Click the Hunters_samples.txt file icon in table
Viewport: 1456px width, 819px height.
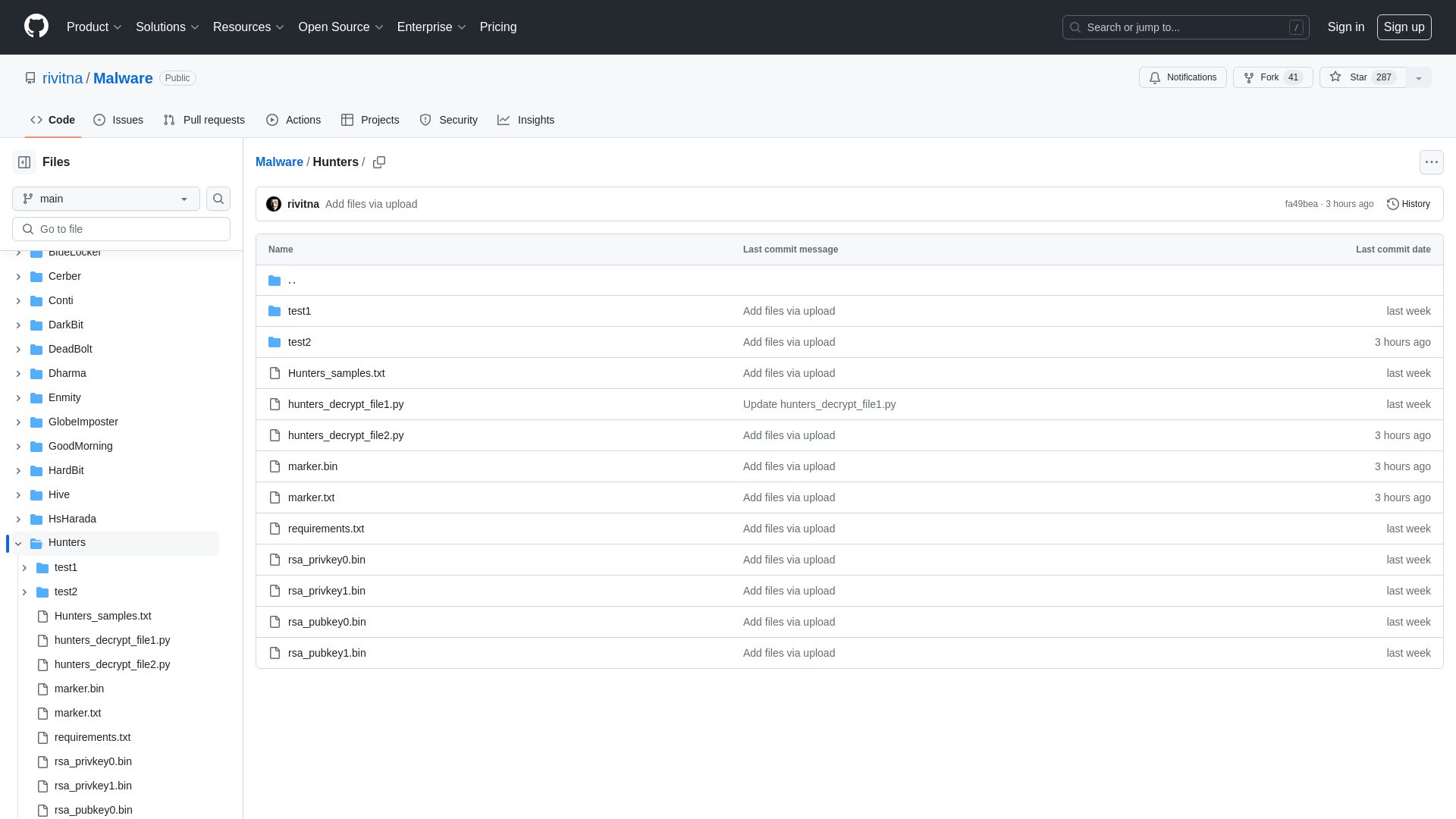coord(275,373)
